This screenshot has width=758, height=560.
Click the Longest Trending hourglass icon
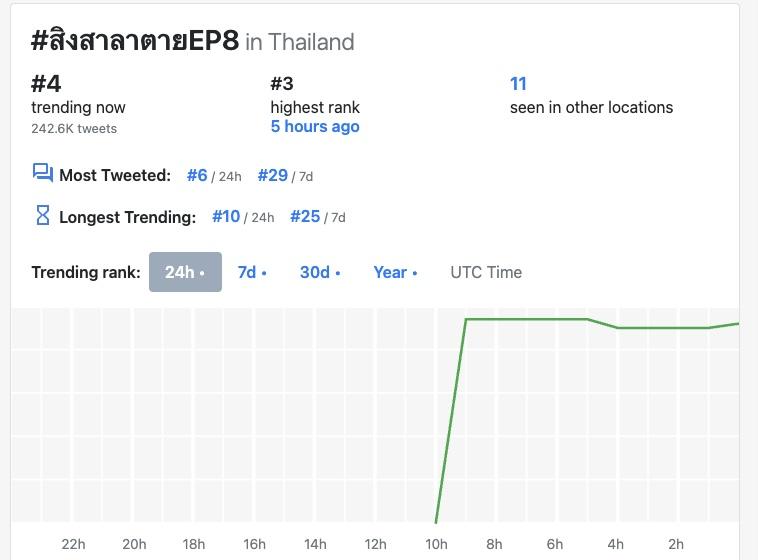click(42, 215)
